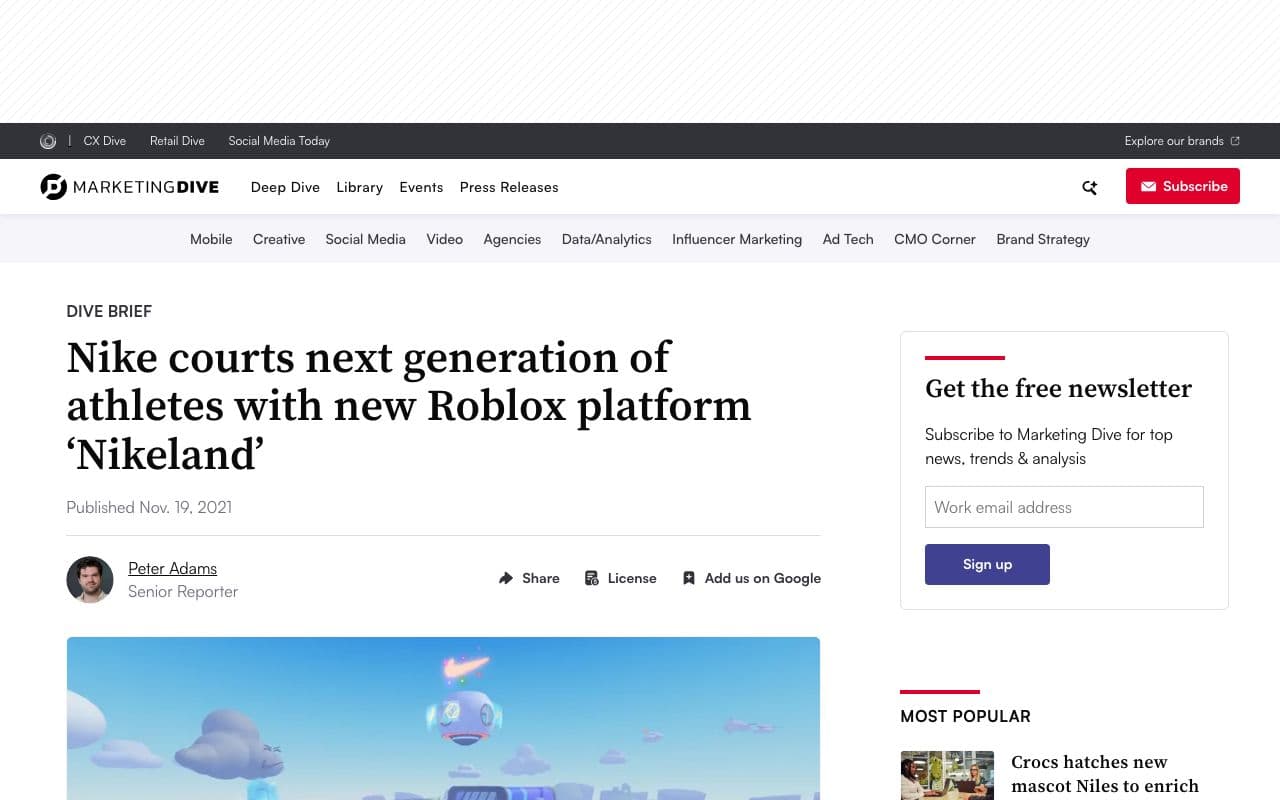Click the Industry Dive circular logo icon
This screenshot has height=800, width=1280.
click(x=48, y=141)
